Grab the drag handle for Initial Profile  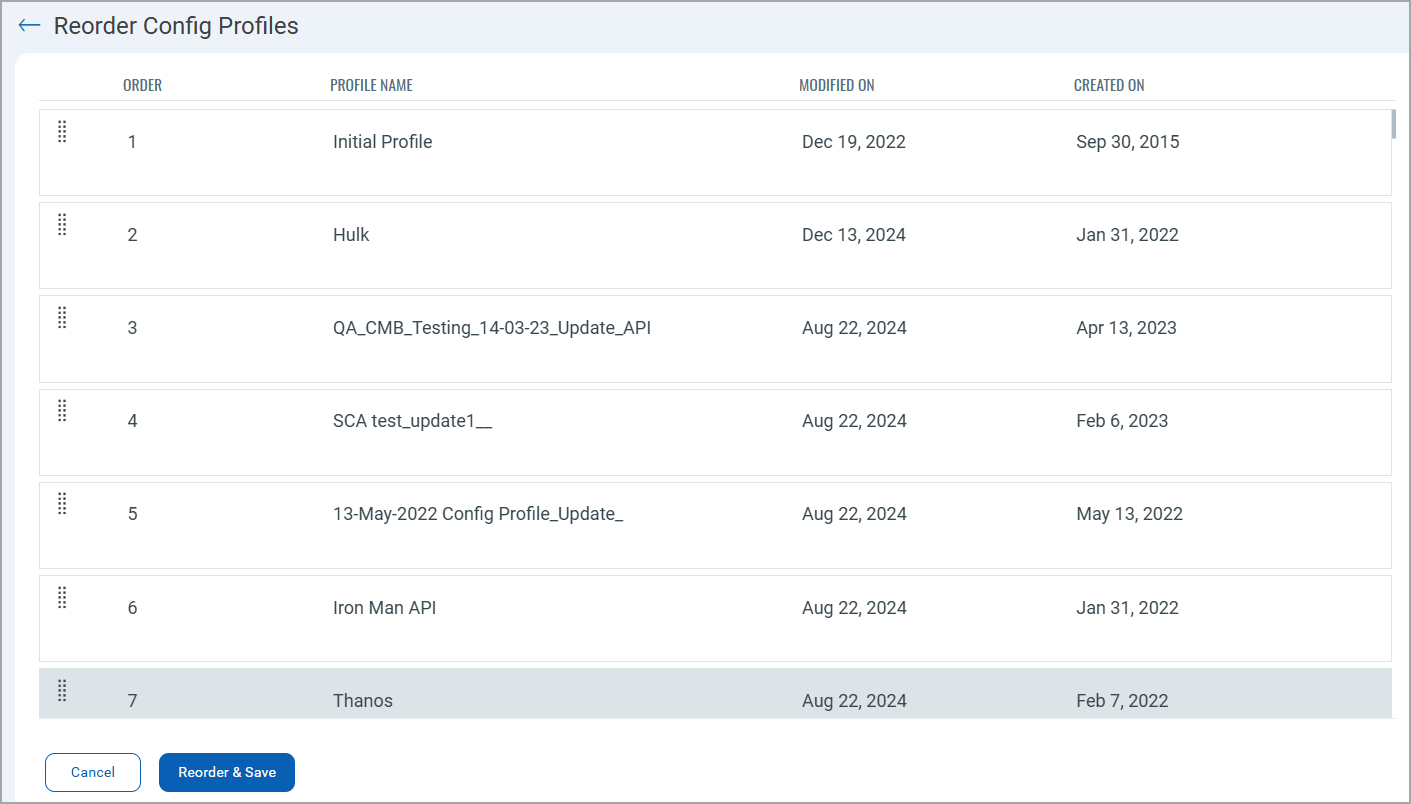(x=62, y=131)
